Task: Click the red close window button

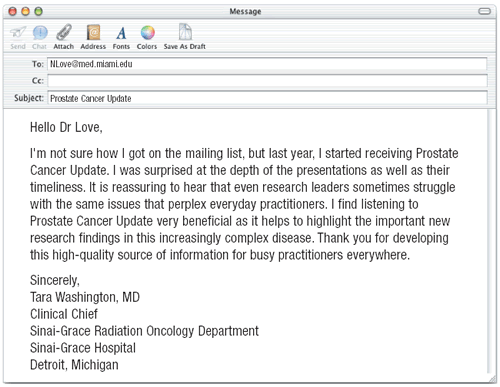Action: pyautogui.click(x=13, y=12)
